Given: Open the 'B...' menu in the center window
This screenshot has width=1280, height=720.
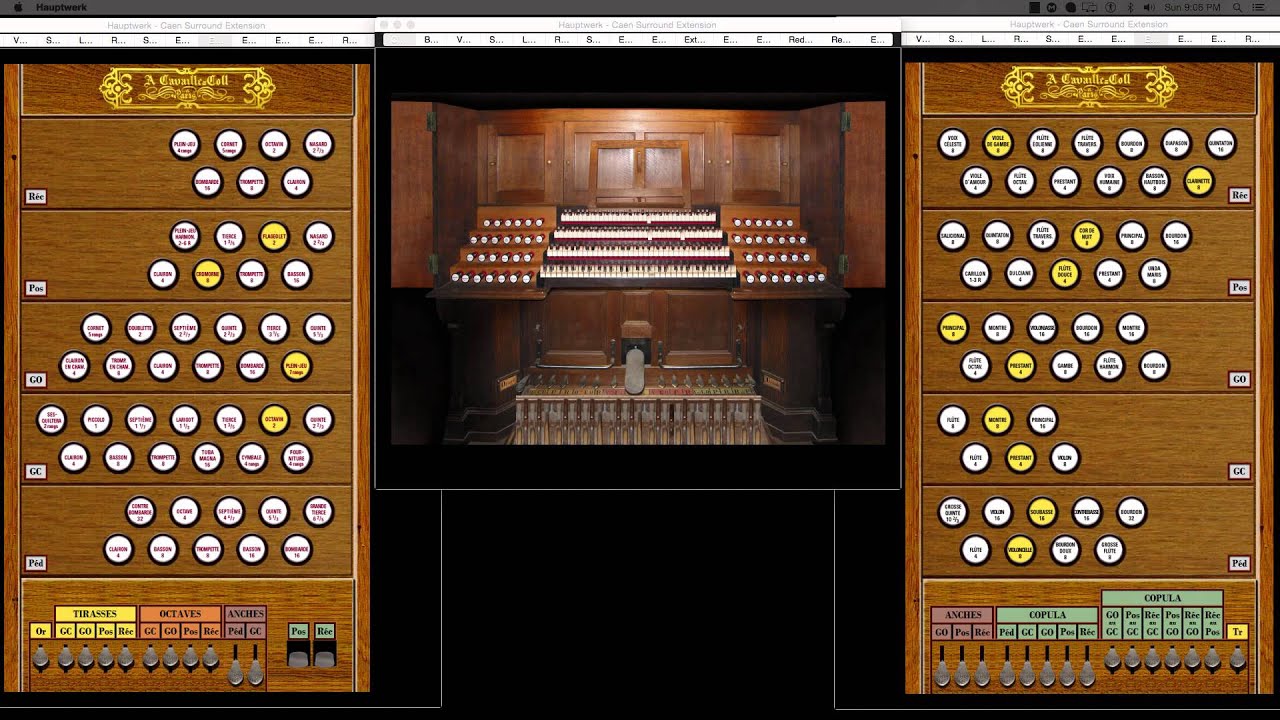Looking at the screenshot, I should [x=431, y=40].
